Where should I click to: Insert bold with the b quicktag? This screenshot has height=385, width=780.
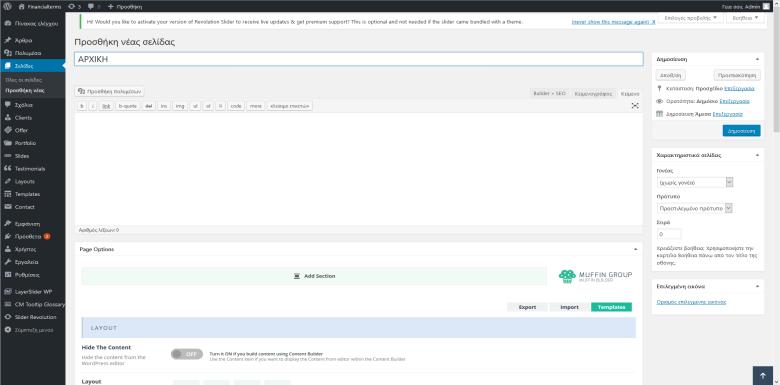click(82, 106)
